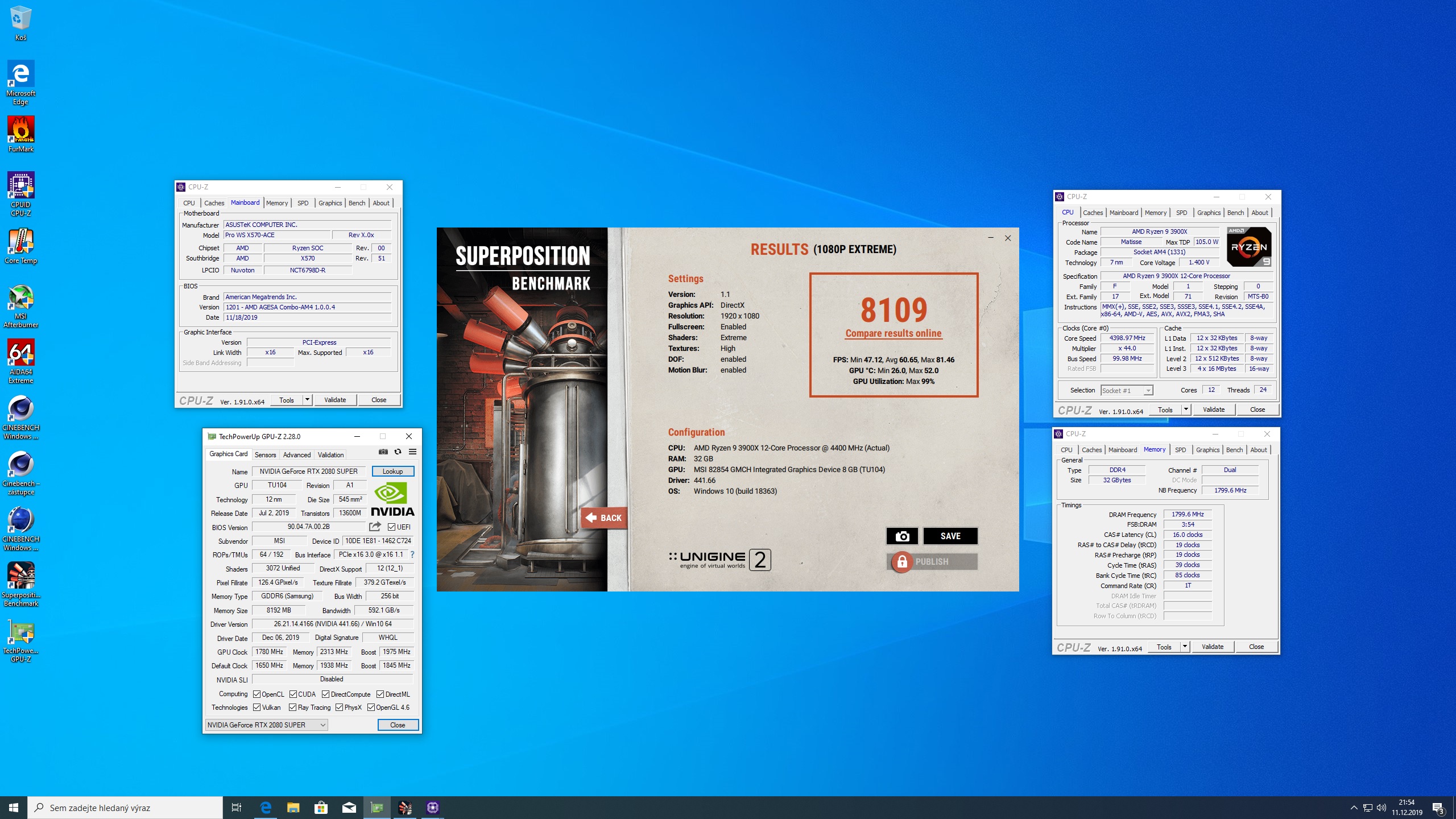Click the Edge icon on the taskbar
This screenshot has height=819, width=1456.
tap(266, 808)
